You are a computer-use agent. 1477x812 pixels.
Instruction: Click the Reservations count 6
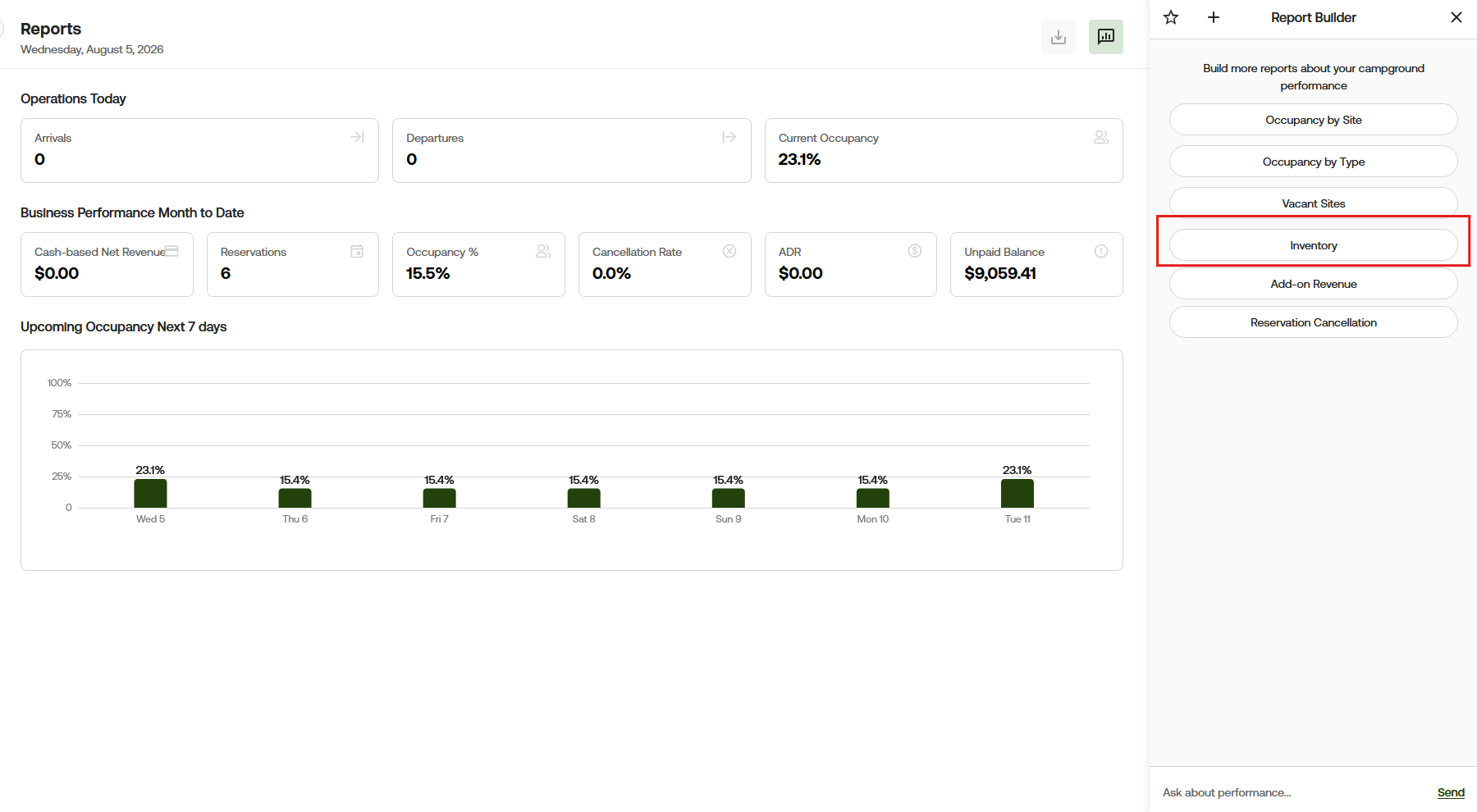226,273
